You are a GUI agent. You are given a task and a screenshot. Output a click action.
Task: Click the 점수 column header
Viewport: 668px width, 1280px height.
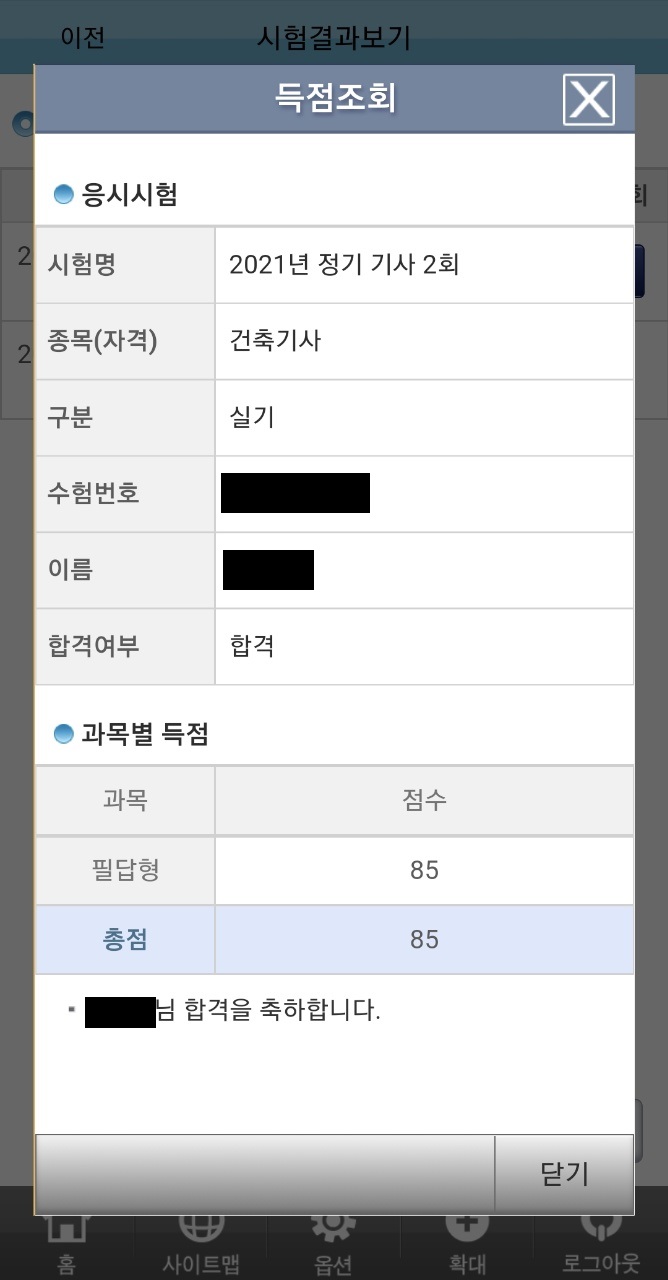tap(424, 800)
